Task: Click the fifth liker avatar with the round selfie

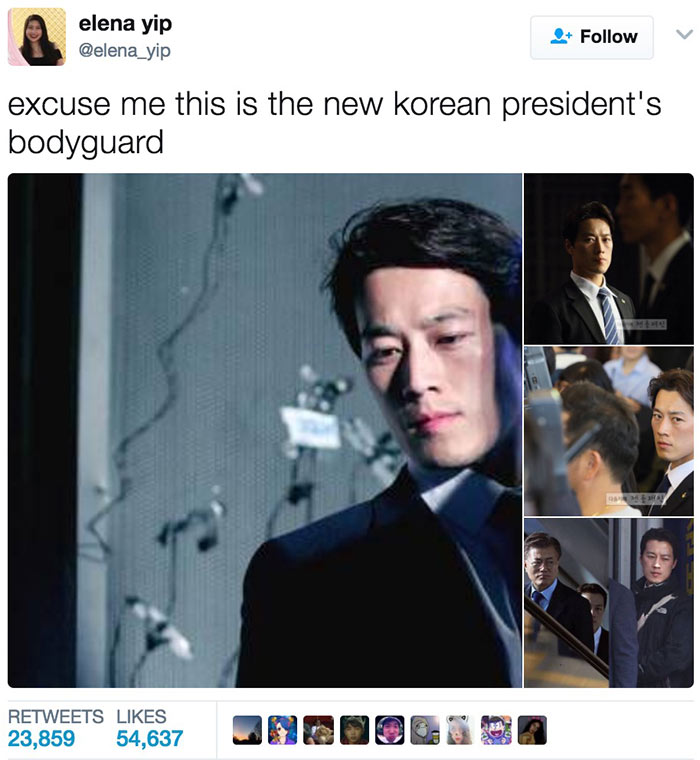Action: point(390,730)
